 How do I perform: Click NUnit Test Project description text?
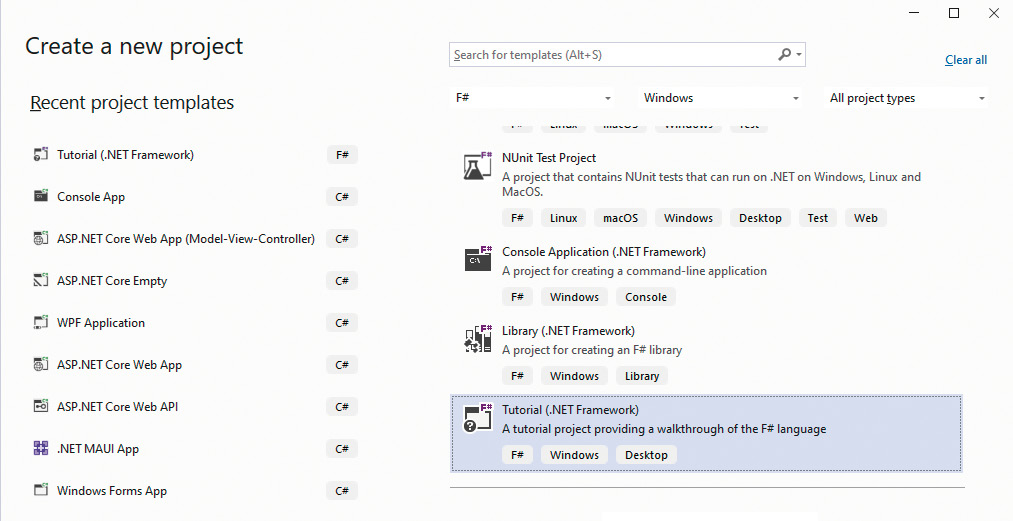tap(711, 184)
